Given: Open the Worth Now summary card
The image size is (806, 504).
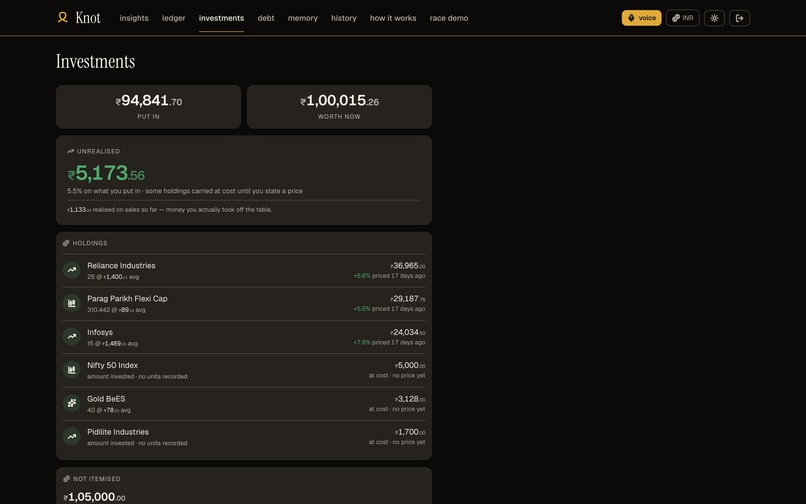Looking at the screenshot, I should click(339, 107).
